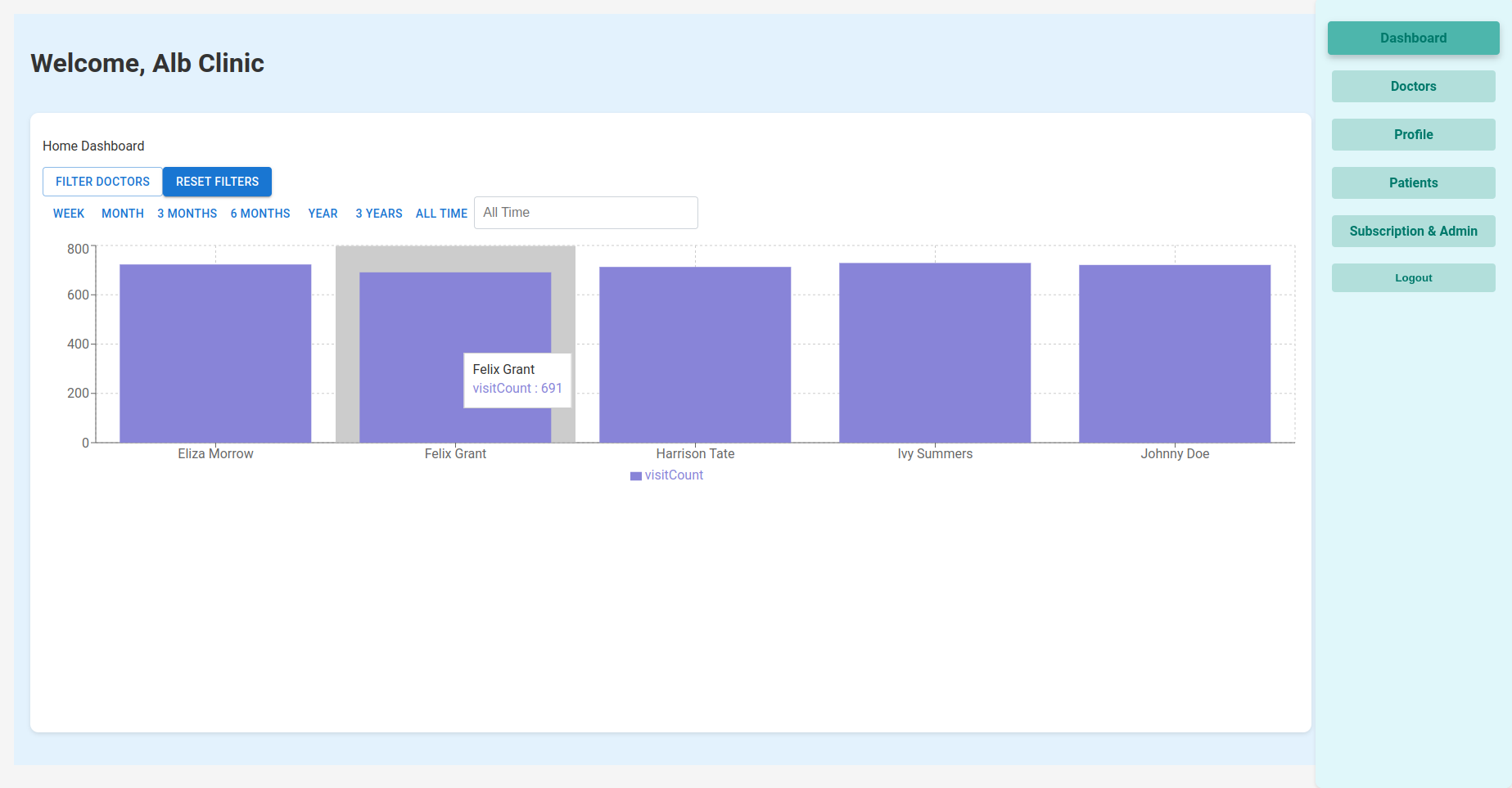Click the Johnny Doe axis label

pyautogui.click(x=1175, y=454)
